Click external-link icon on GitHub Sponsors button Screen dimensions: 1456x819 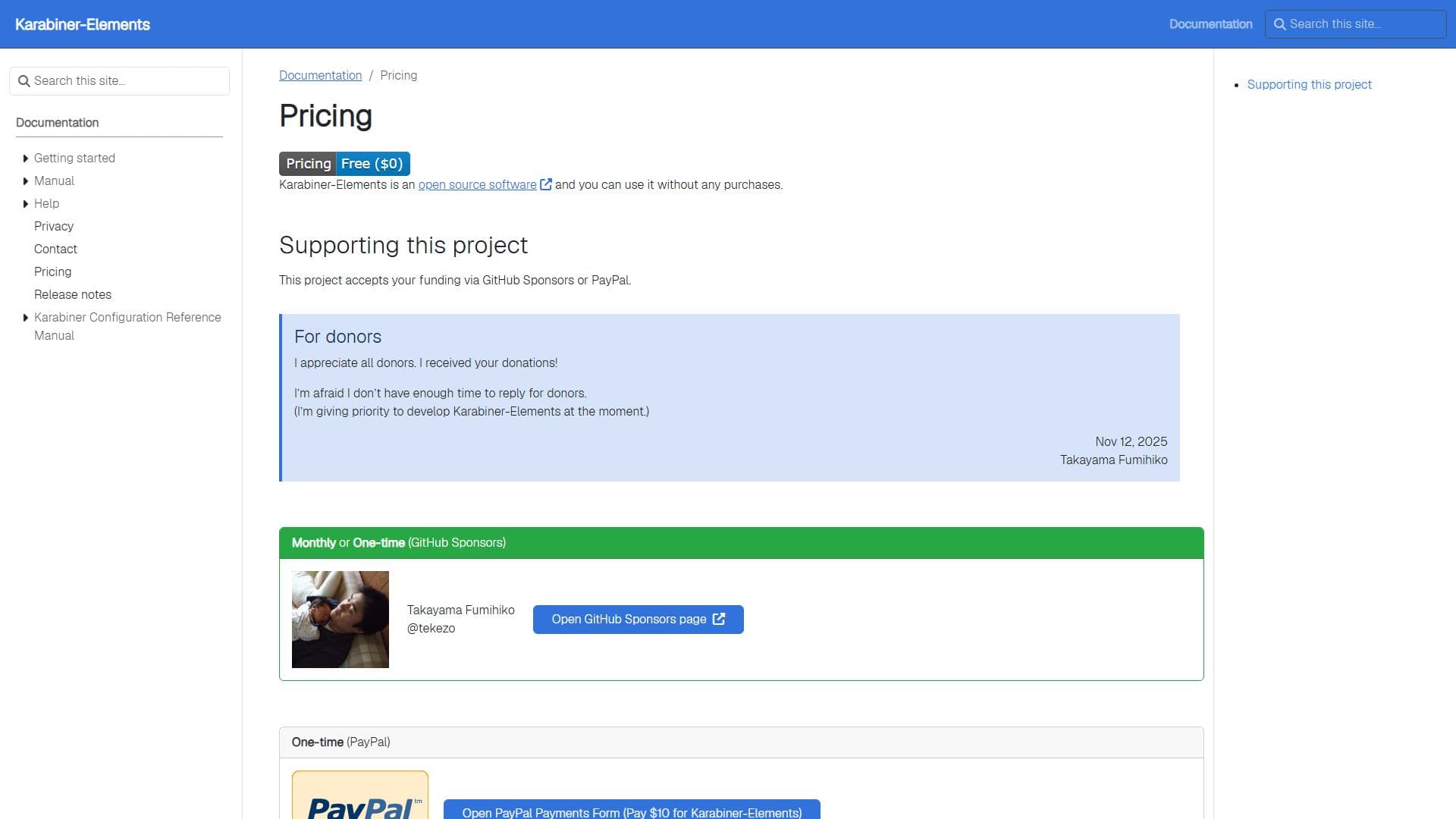(x=719, y=619)
